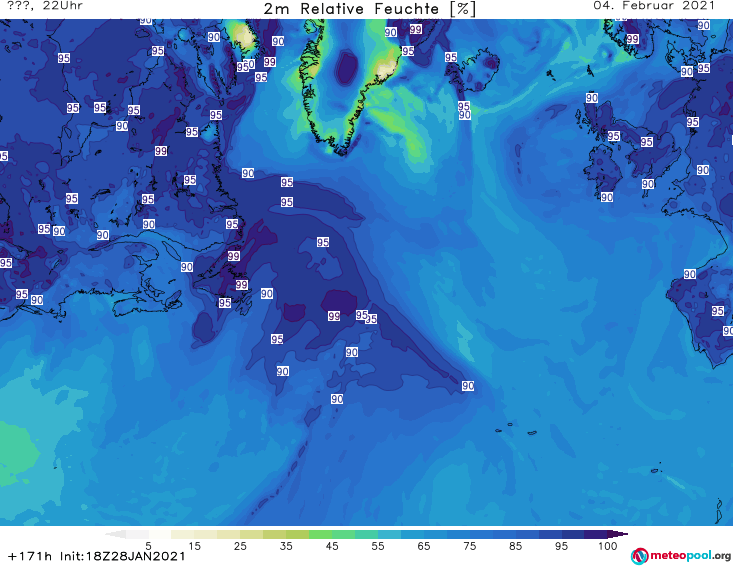Viewport: 733px width, 566px height.
Task: Click the '75' tick label under the color scale
Action: [470, 546]
